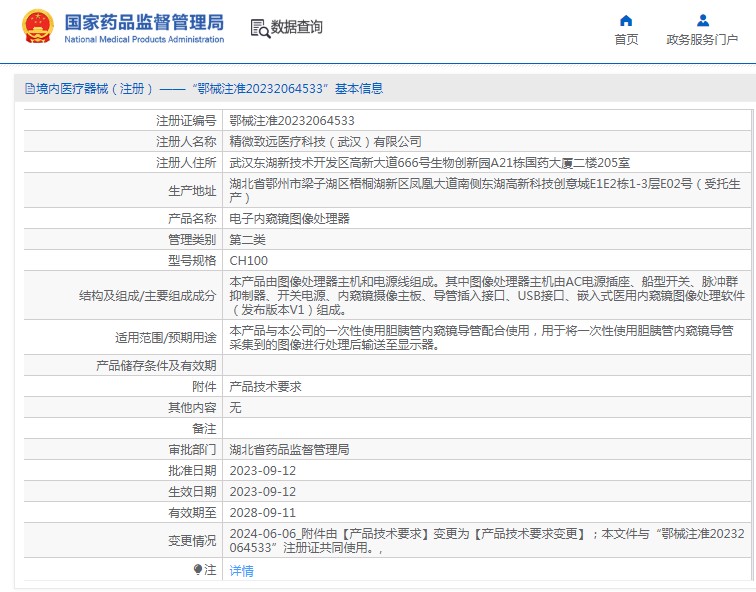Click the 有效期至 label cell
Viewport: 756px width, 592px height.
(x=192, y=513)
